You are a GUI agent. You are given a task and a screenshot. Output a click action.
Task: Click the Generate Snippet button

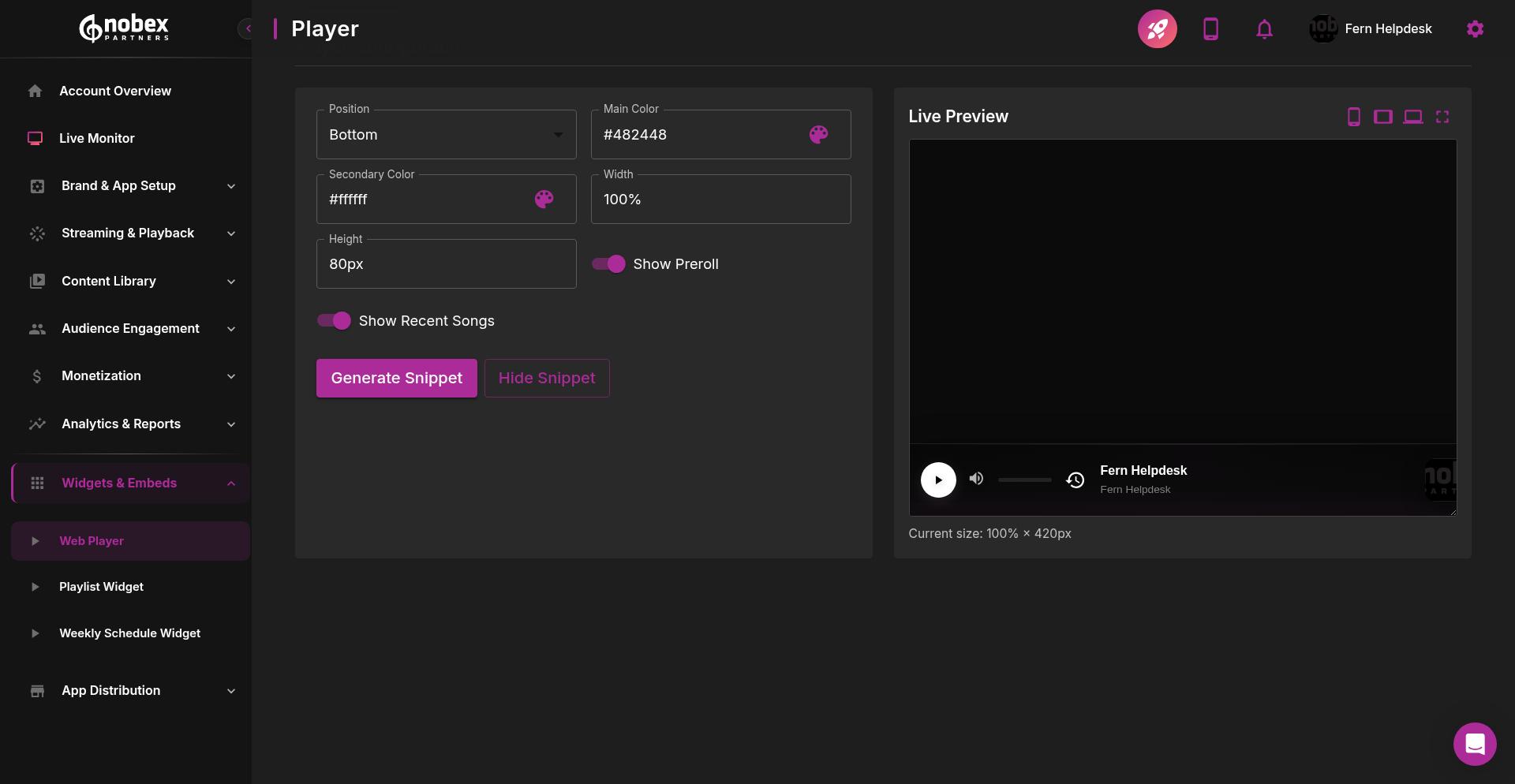coord(396,378)
